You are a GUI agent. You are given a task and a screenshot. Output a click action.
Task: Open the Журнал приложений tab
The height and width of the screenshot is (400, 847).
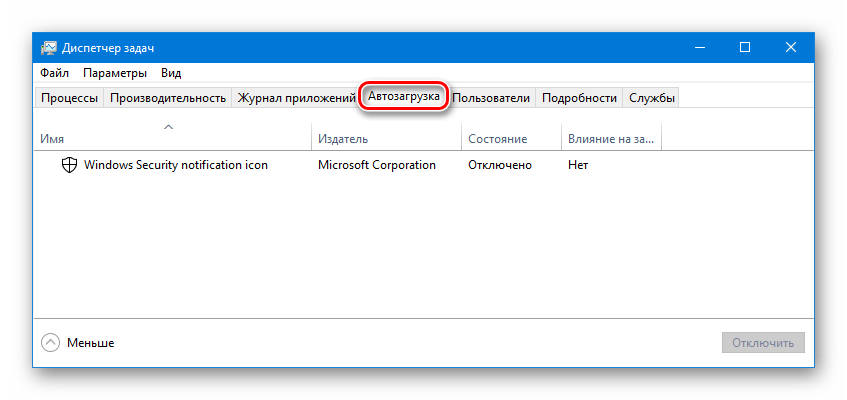pos(296,98)
